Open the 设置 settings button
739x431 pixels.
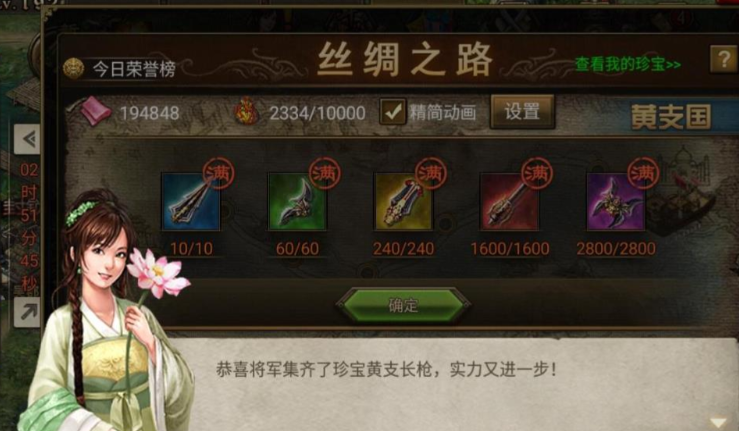tap(522, 112)
